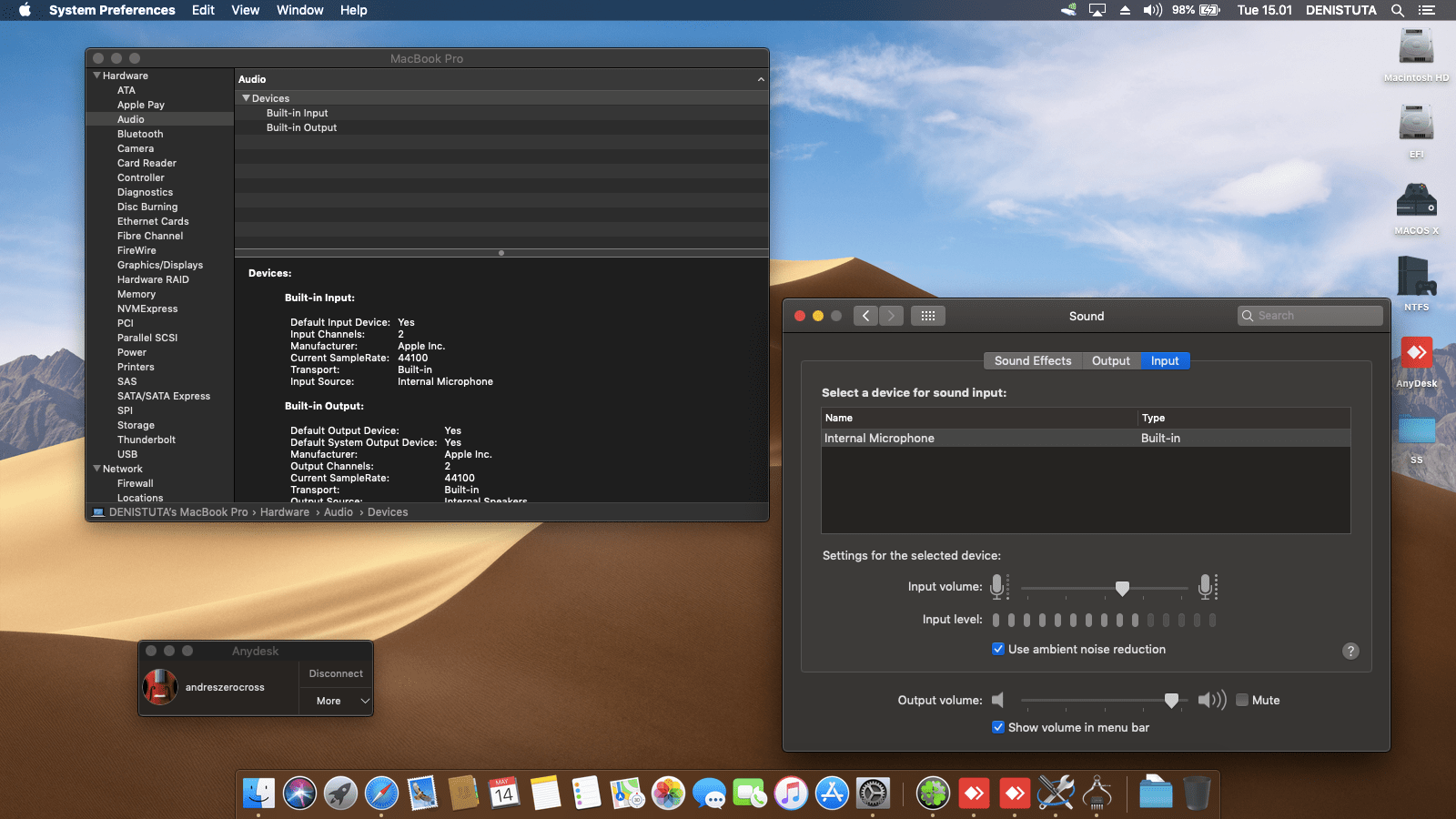Click System Preferences gear in Dock
Screen dimensions: 1456x819
(873, 794)
